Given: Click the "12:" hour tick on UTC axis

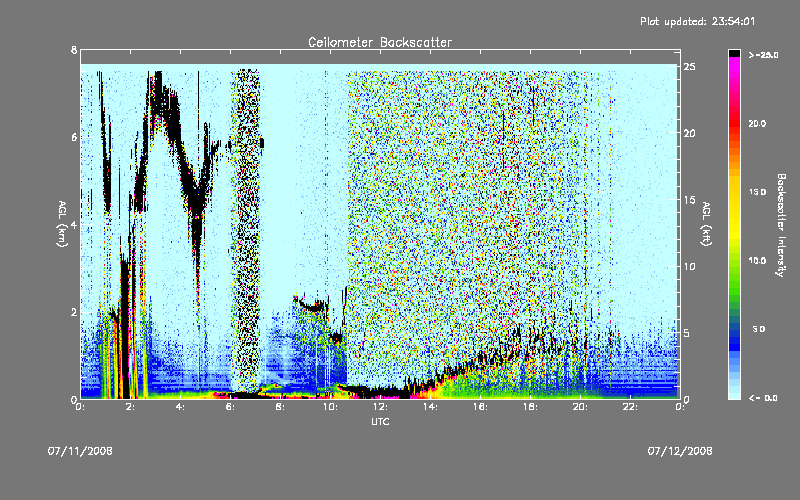Looking at the screenshot, I should click(380, 407).
